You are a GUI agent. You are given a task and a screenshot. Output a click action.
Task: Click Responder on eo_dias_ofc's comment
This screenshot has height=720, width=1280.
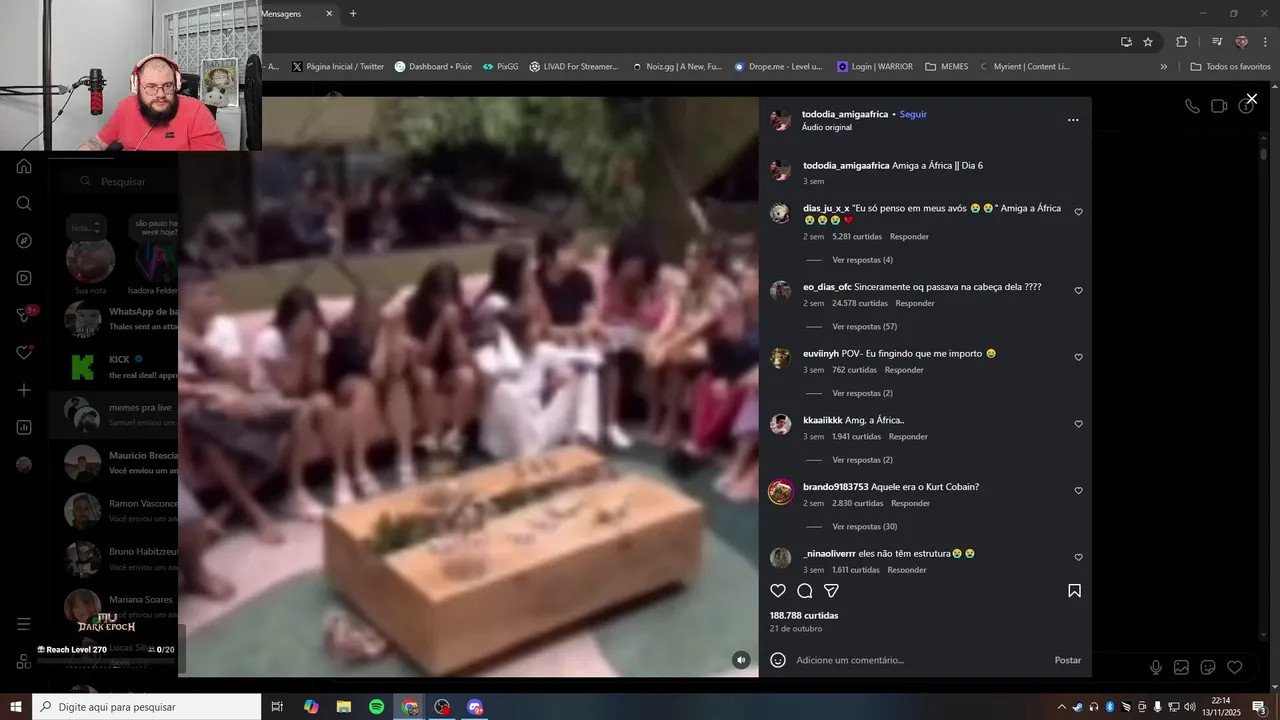[x=915, y=303]
